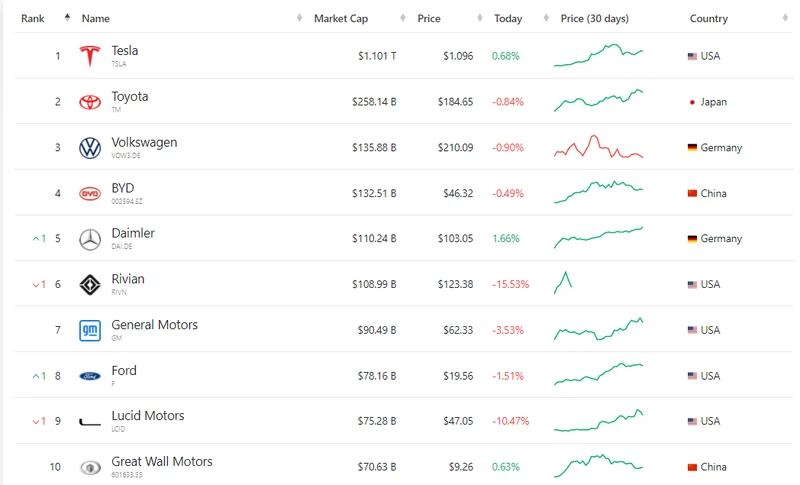This screenshot has width=800, height=485.
Task: Select Lucid Motors change -10.47%
Action: click(x=510, y=421)
